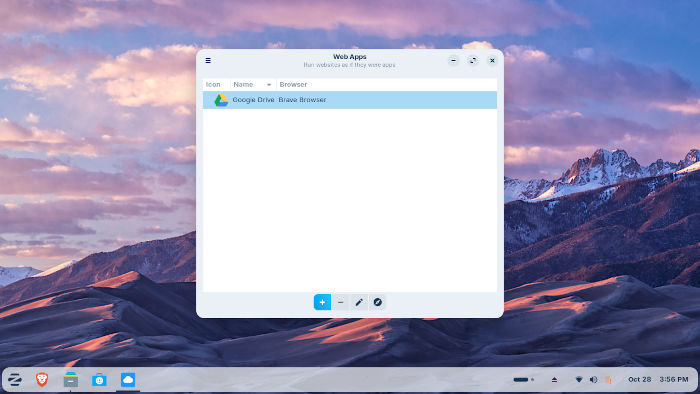Click Brave Browser cell in row
Screen dimensions: 700x394
click(x=302, y=100)
